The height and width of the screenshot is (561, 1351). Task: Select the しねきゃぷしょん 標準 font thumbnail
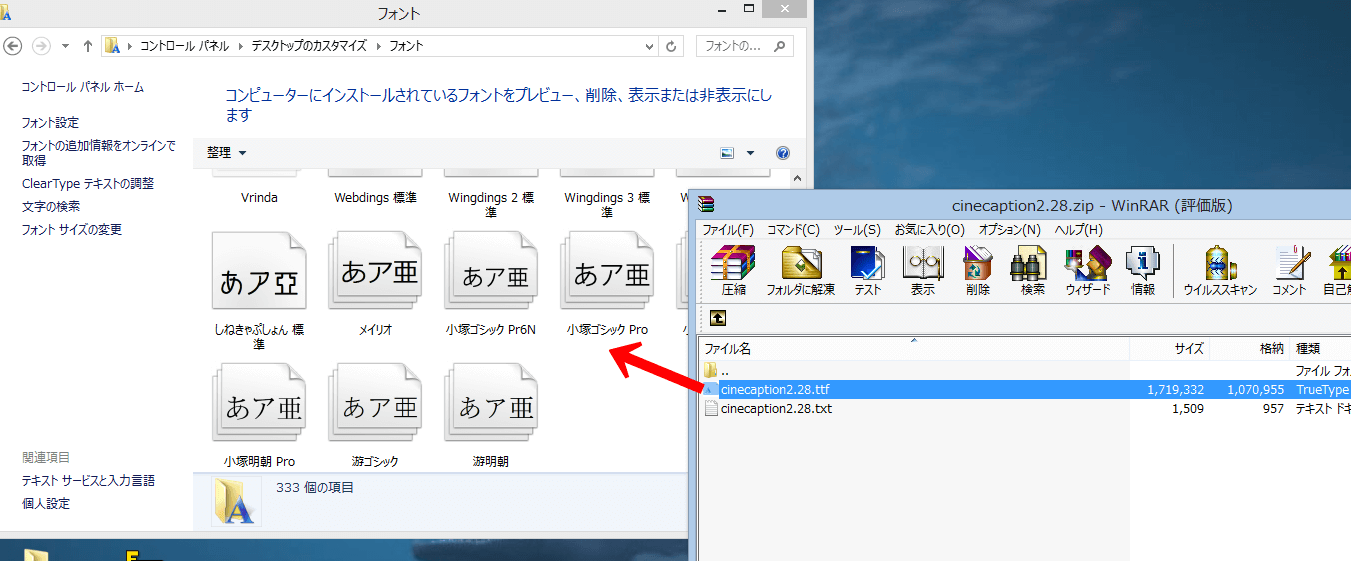click(x=259, y=272)
